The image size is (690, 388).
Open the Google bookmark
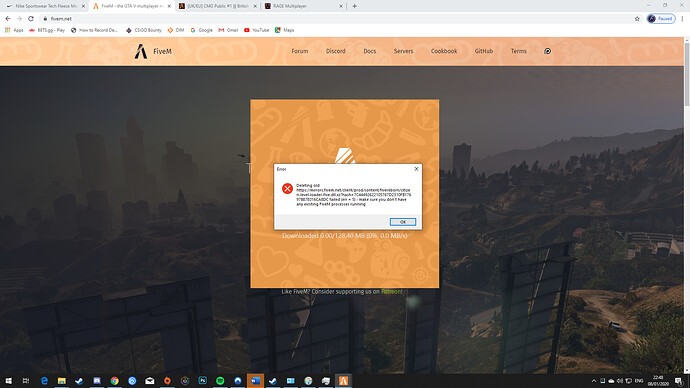[202, 30]
